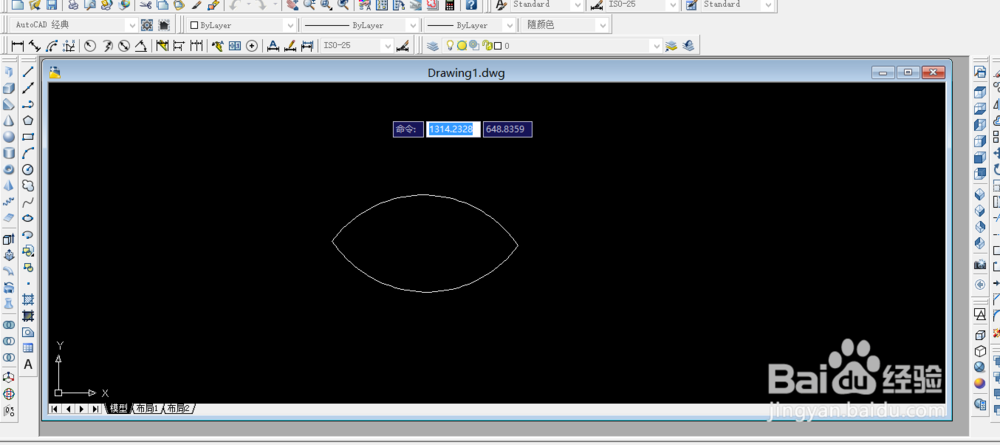Toggle layer freeze sun icon
Screen dimensions: 1000x445
(x=462, y=46)
